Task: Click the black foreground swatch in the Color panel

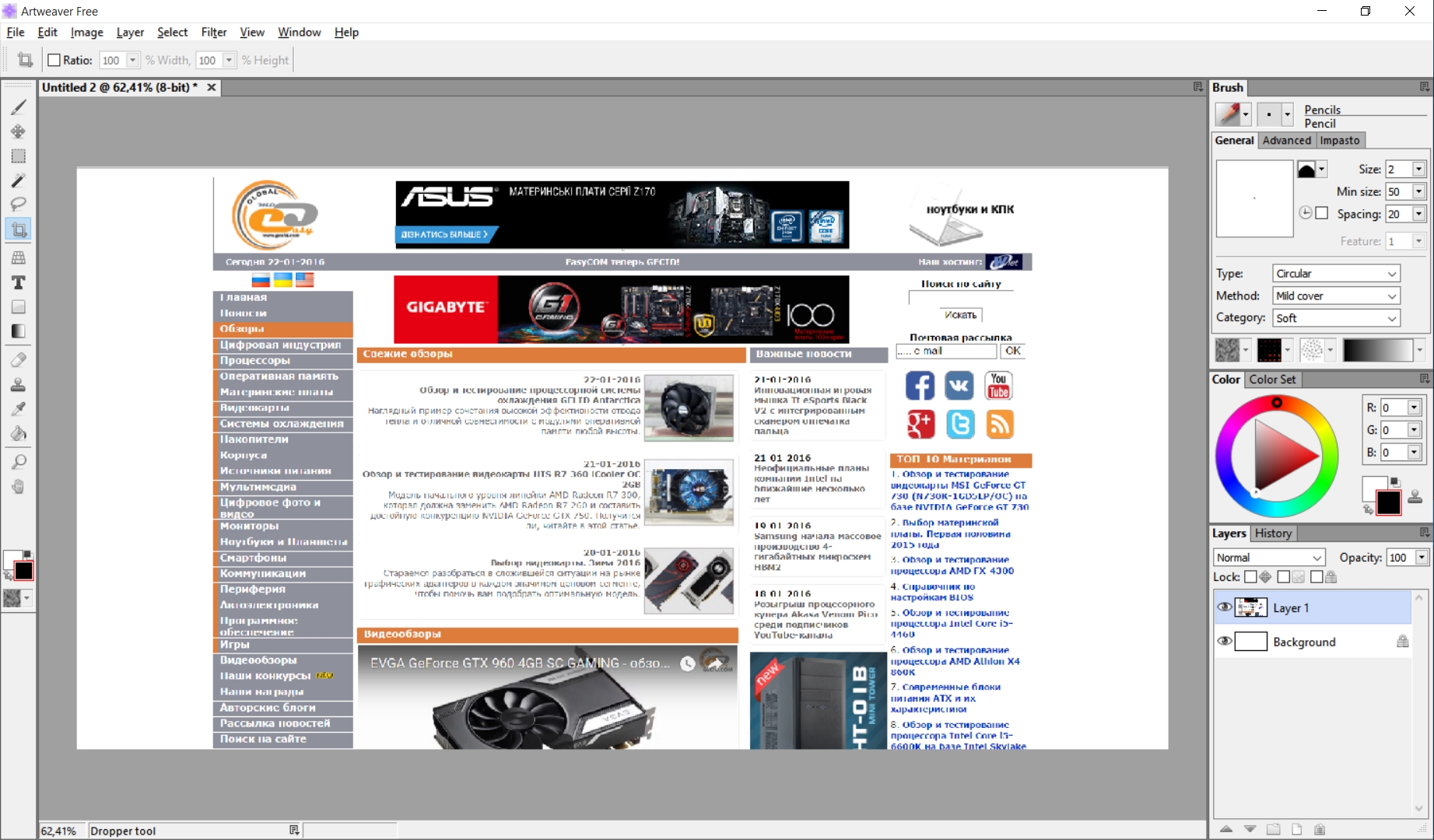Action: [1388, 502]
